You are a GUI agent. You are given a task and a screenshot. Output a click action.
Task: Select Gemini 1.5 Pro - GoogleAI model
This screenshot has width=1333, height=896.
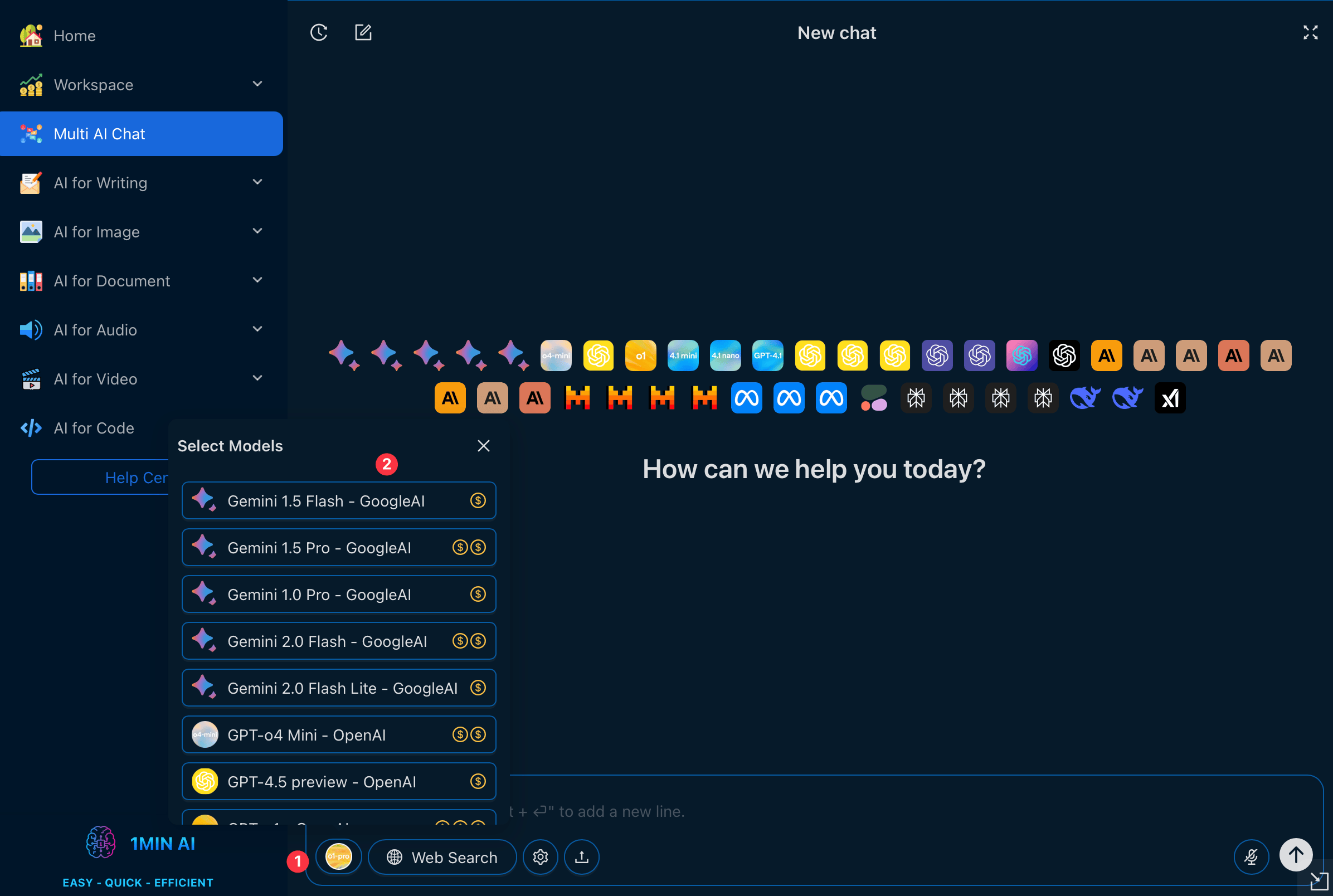(x=339, y=547)
